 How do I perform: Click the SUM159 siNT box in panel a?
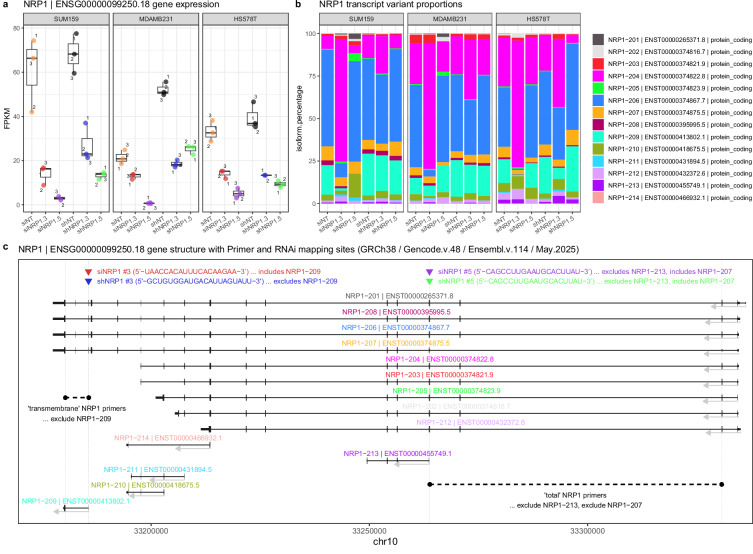click(x=32, y=67)
